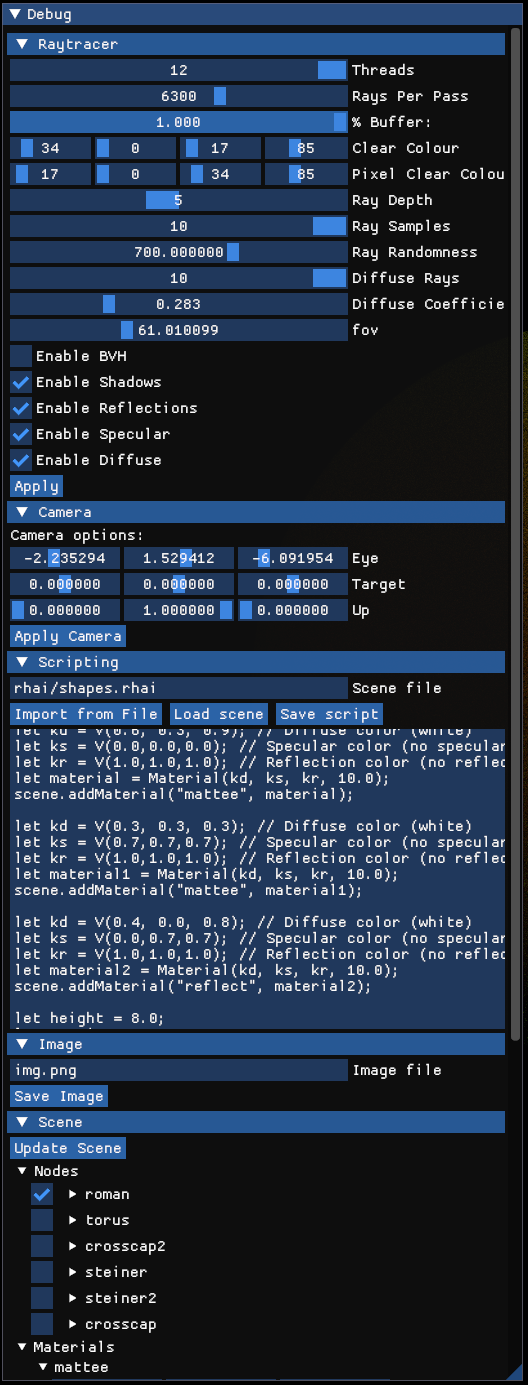The height and width of the screenshot is (1385, 528).
Task: Click the fov slider
Action: click(x=178, y=330)
